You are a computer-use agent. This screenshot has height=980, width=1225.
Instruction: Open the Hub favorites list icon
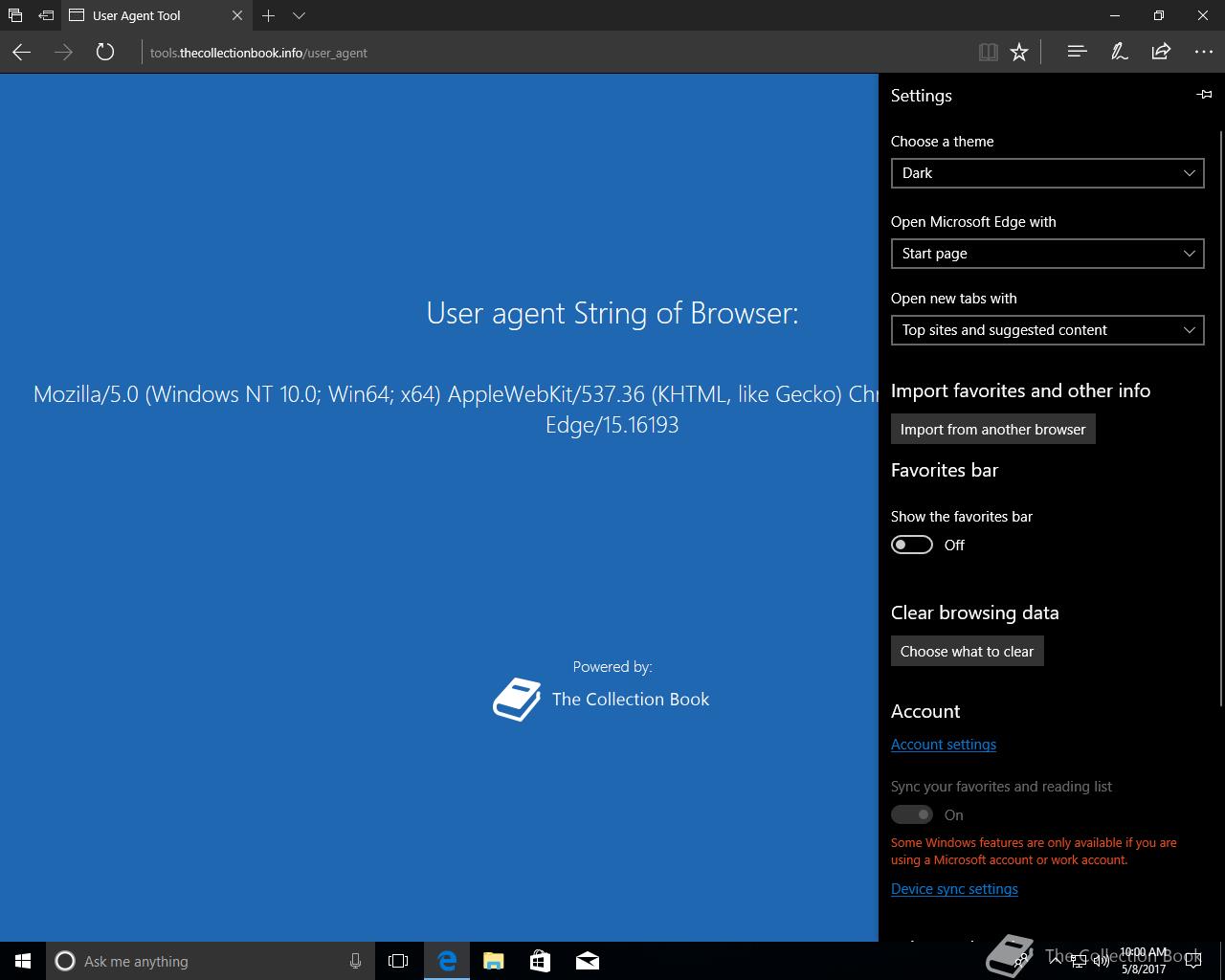1077,53
